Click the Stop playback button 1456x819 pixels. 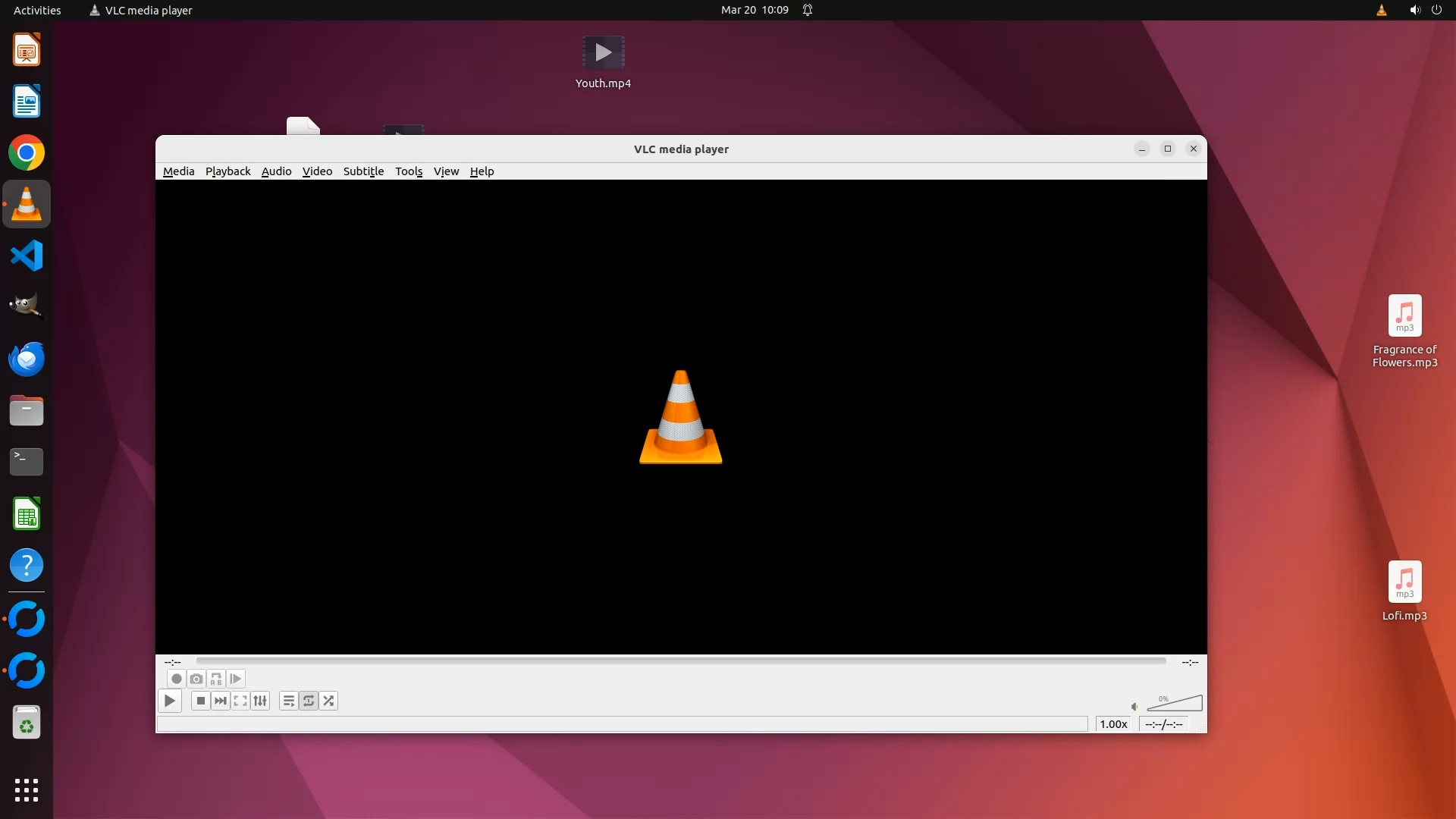coord(200,701)
